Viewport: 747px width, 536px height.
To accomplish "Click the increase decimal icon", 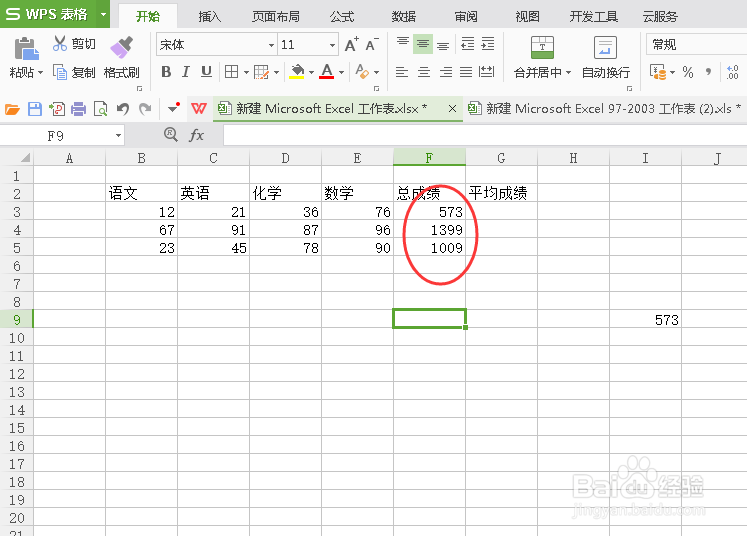I will (733, 72).
